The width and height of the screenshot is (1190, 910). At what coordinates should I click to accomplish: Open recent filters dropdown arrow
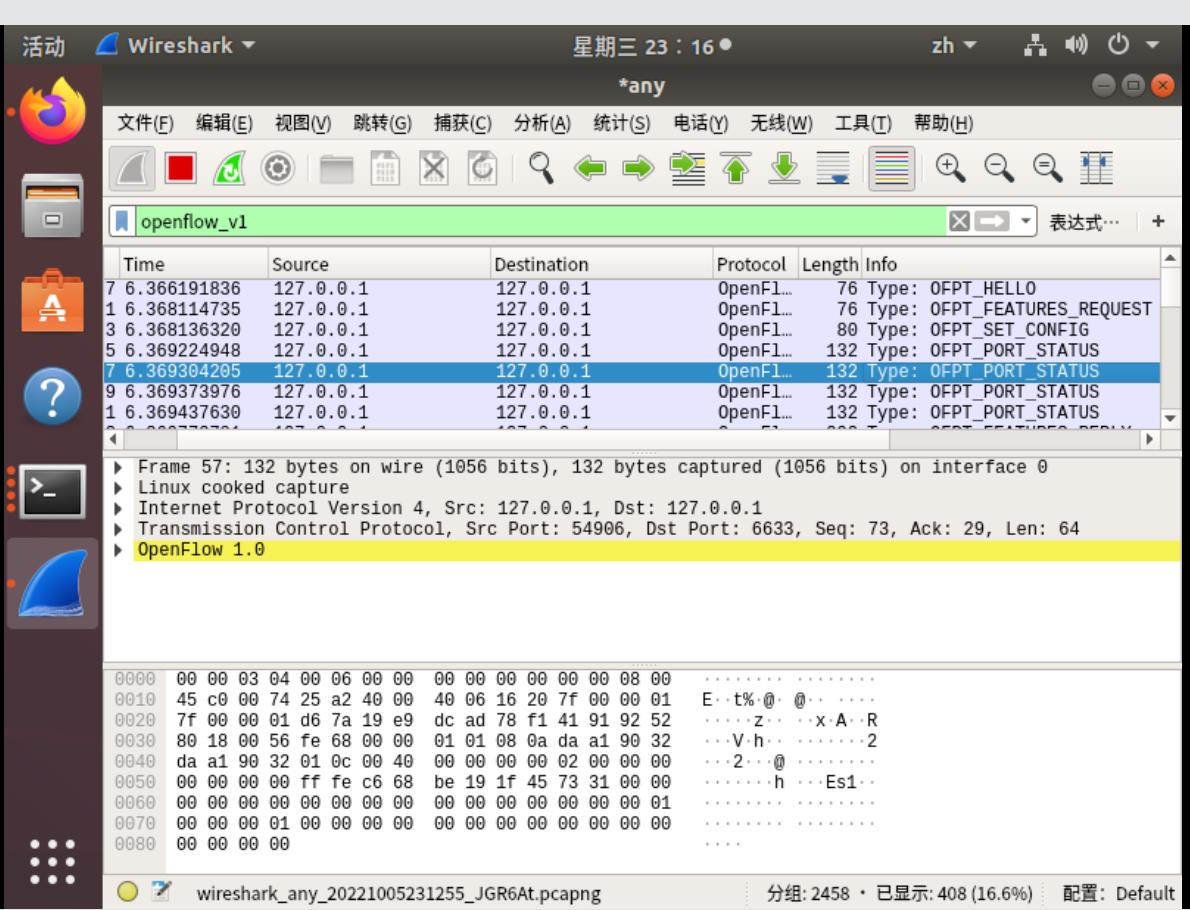point(1025,222)
